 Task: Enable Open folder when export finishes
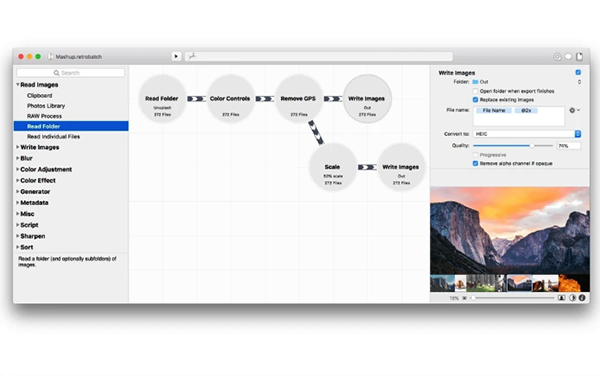(475, 91)
